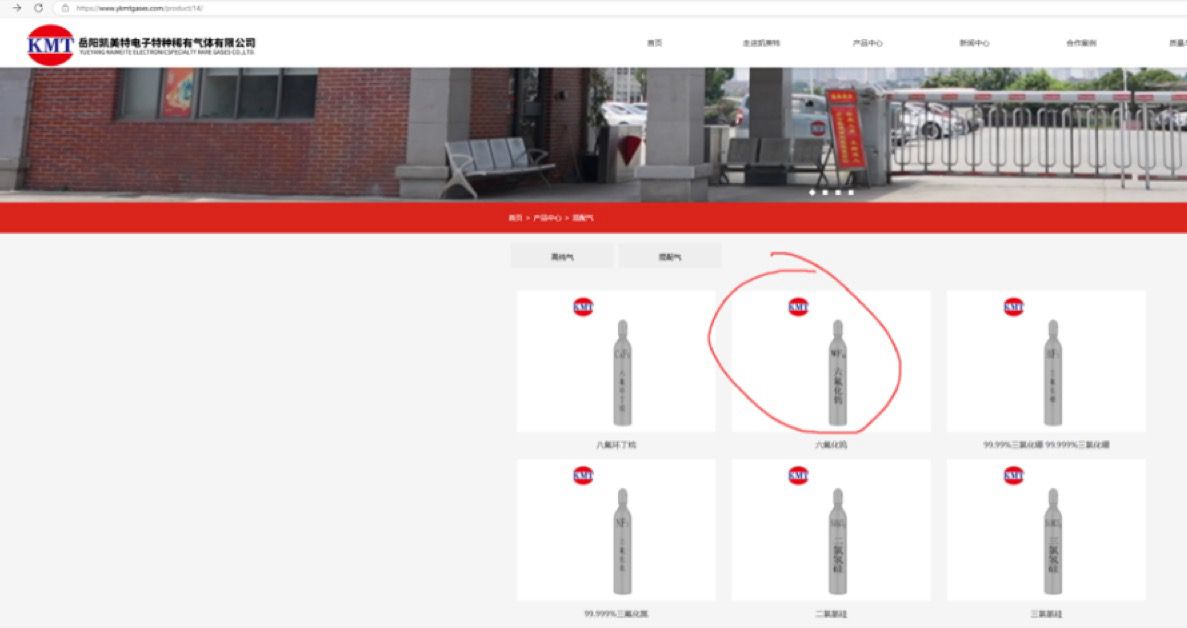Click the KMT company logo in header
The height and width of the screenshot is (628, 1187).
tap(51, 45)
